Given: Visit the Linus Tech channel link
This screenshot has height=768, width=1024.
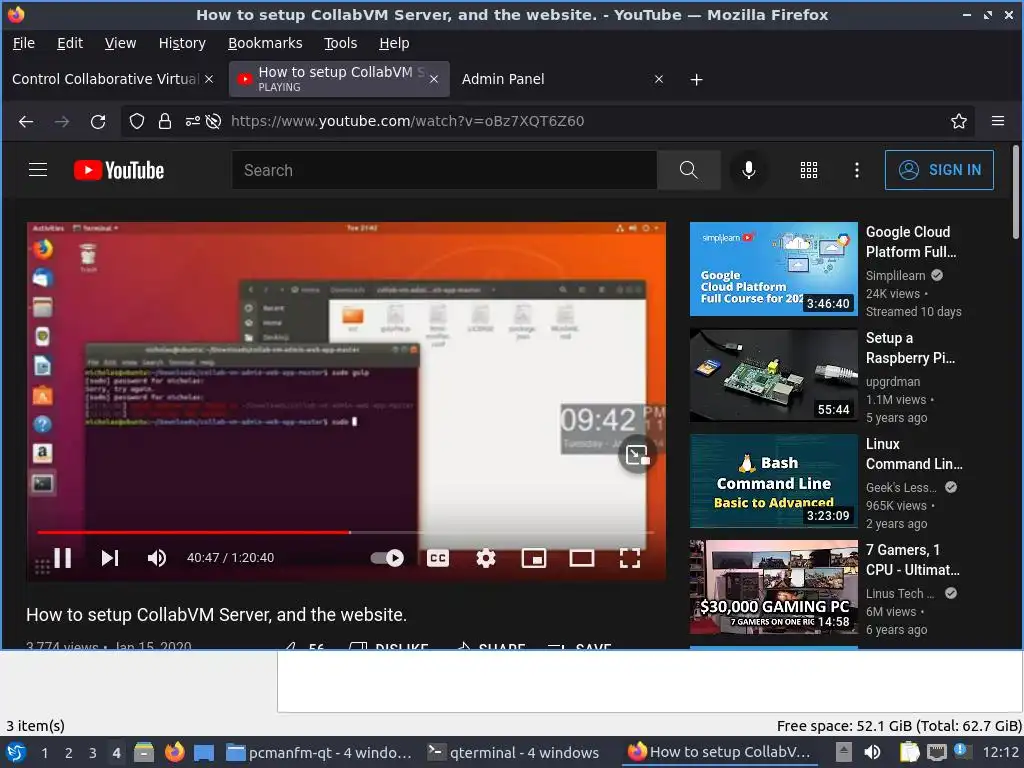Looking at the screenshot, I should pyautogui.click(x=901, y=594).
